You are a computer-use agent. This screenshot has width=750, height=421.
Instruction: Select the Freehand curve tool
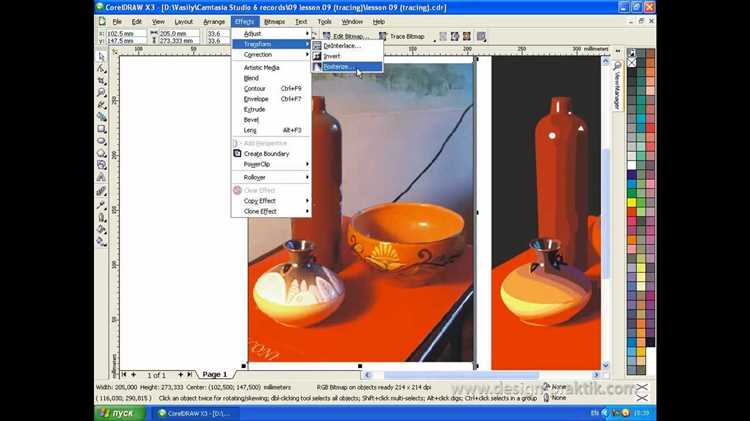[101, 105]
